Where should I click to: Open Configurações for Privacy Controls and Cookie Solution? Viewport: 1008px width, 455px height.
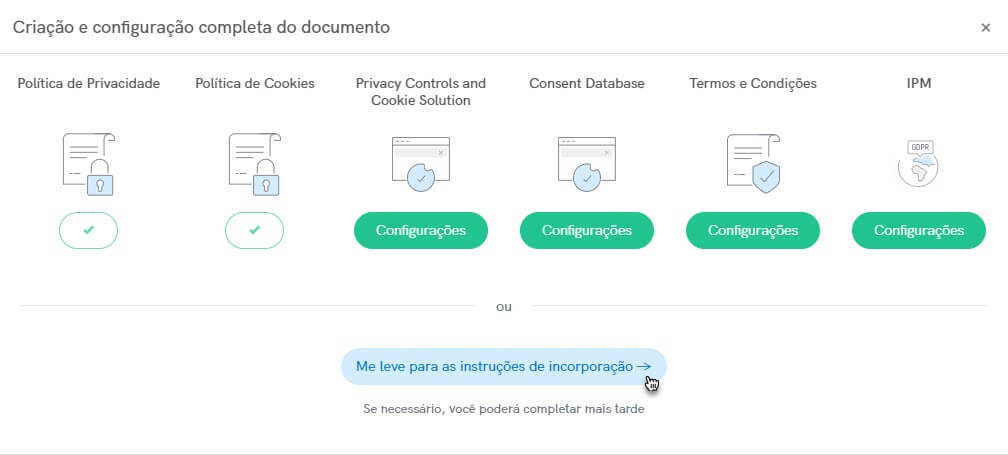pyautogui.click(x=421, y=230)
